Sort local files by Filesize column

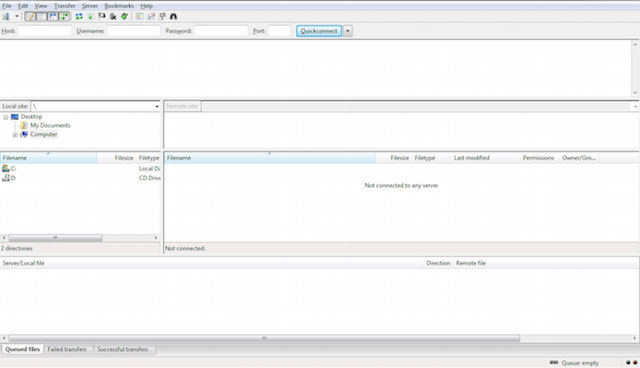click(x=116, y=158)
